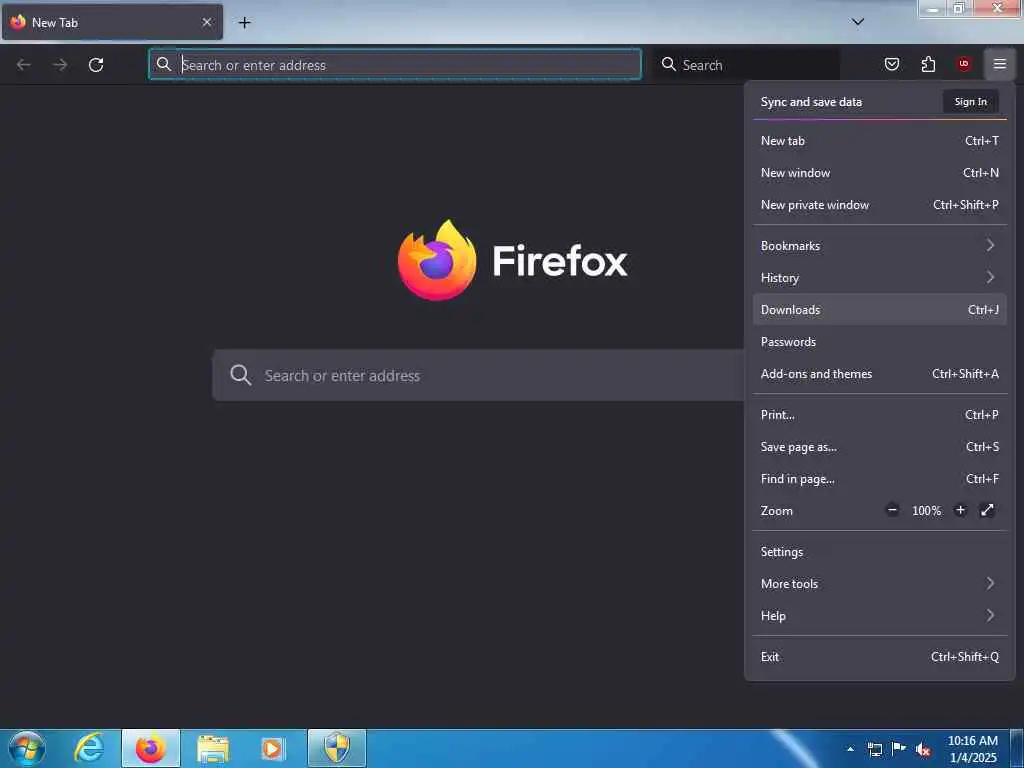The height and width of the screenshot is (768, 1024).
Task: Exit Firefox via menu
Action: coord(880,657)
